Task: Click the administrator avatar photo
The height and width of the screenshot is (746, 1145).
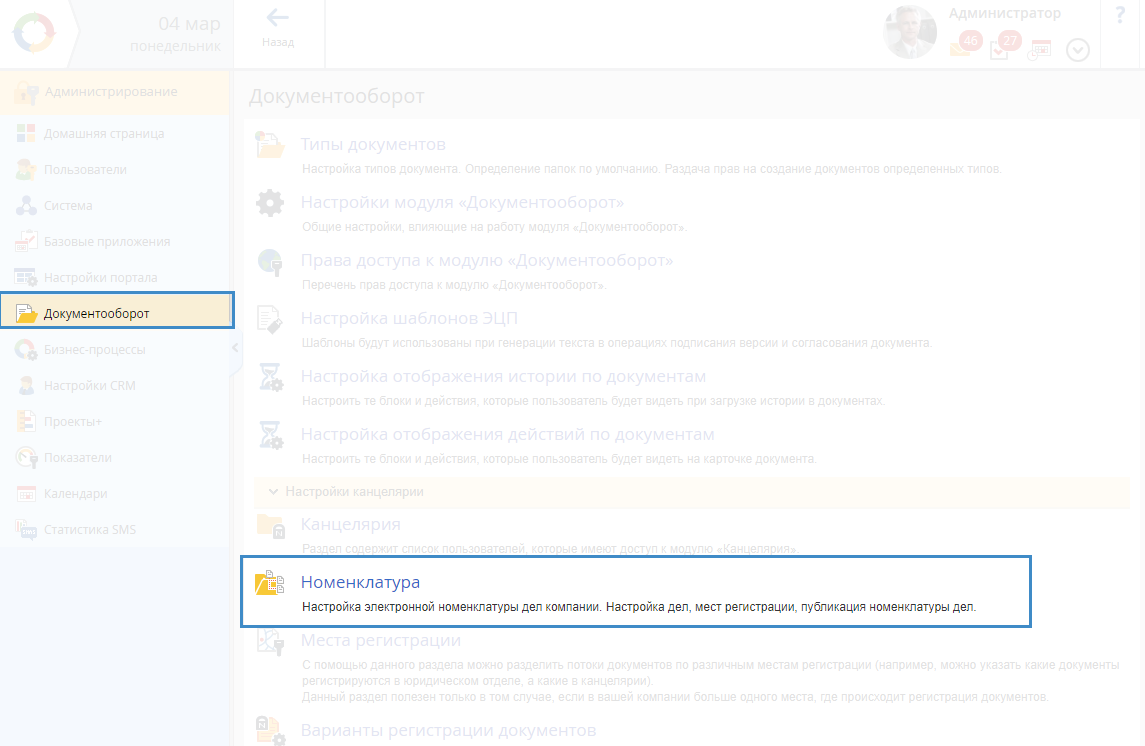Action: point(909,33)
